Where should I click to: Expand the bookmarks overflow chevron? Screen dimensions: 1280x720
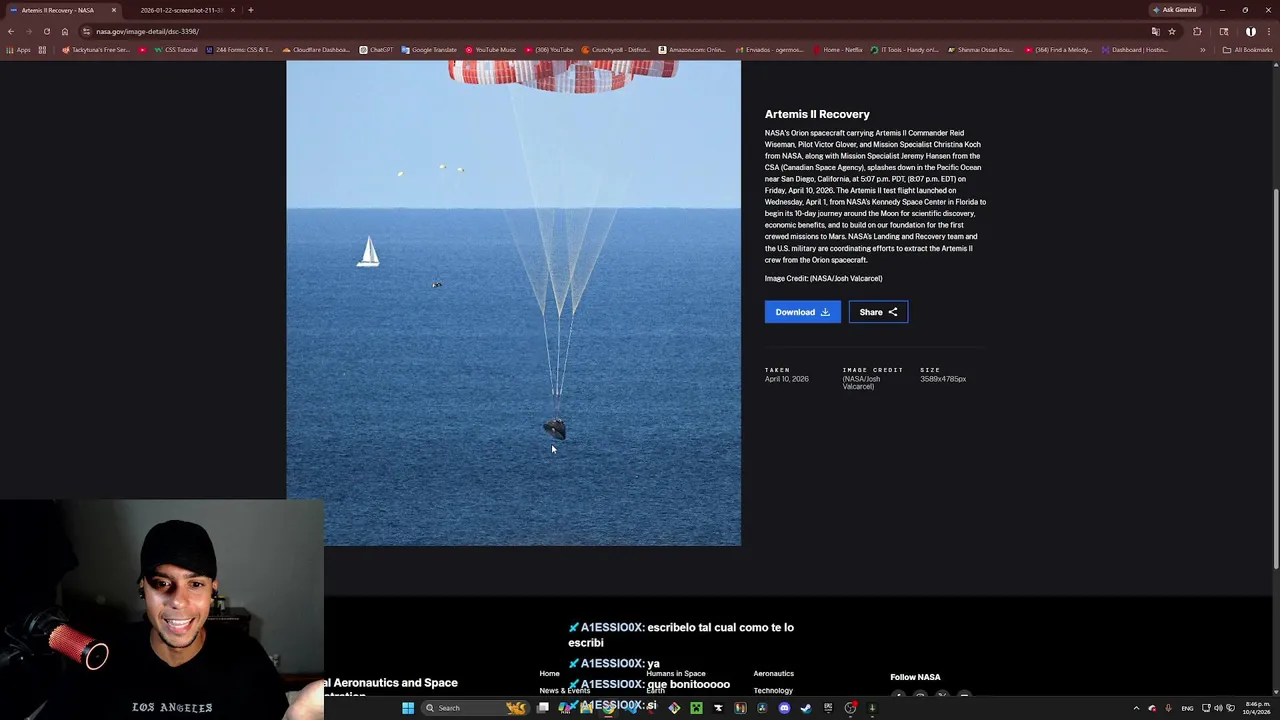pyautogui.click(x=1203, y=50)
